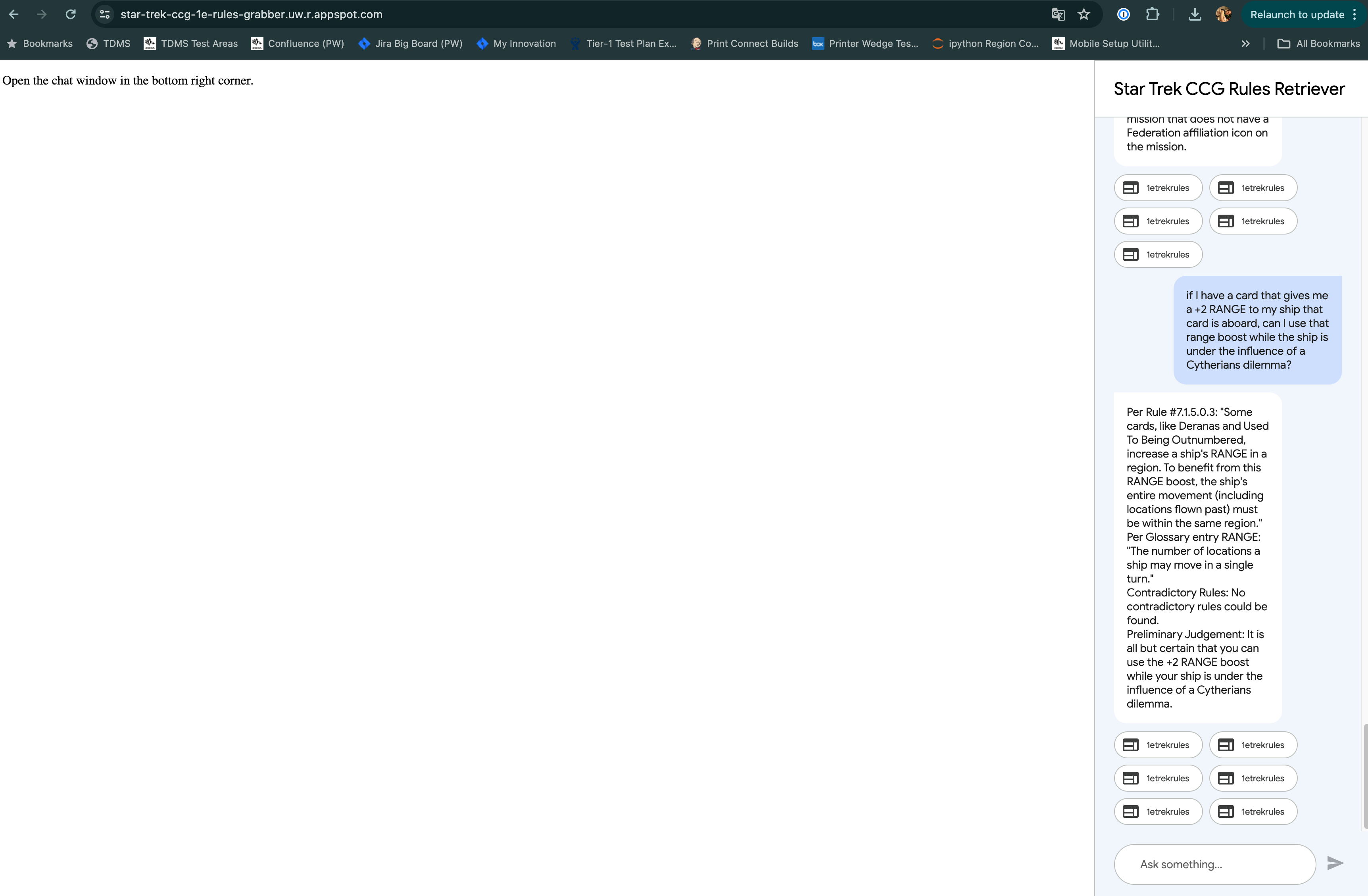Open the first 1etrekrules citation chip at top
The width and height of the screenshot is (1368, 896).
pyautogui.click(x=1158, y=188)
